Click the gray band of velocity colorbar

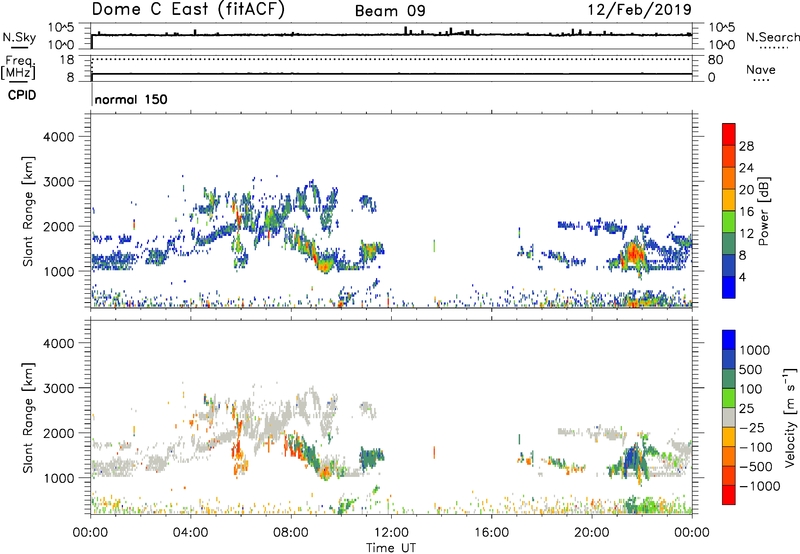click(x=729, y=418)
